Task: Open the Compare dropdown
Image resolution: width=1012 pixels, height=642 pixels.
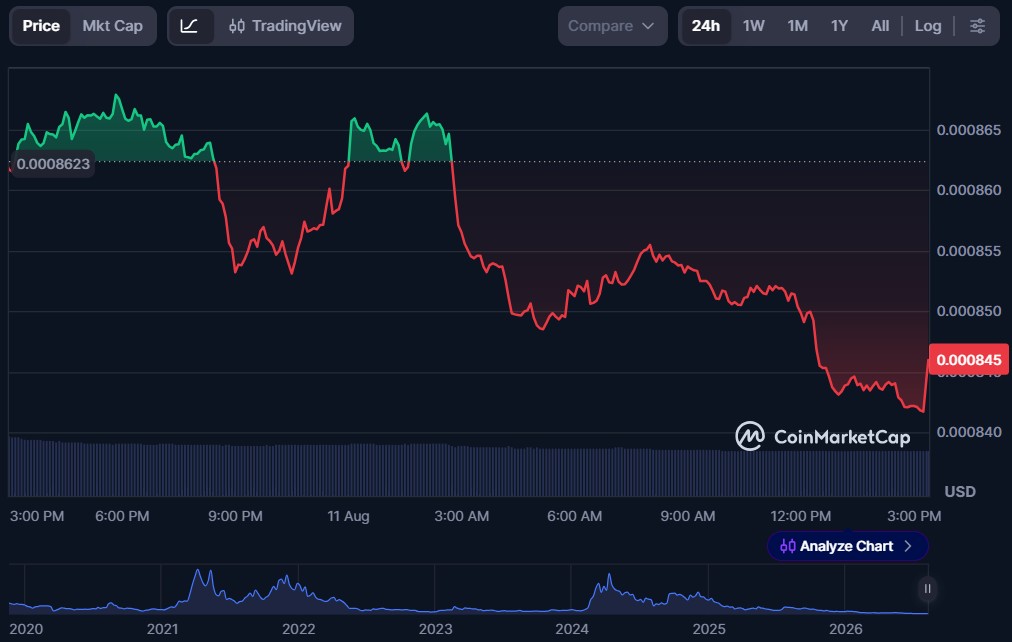Action: tap(612, 26)
